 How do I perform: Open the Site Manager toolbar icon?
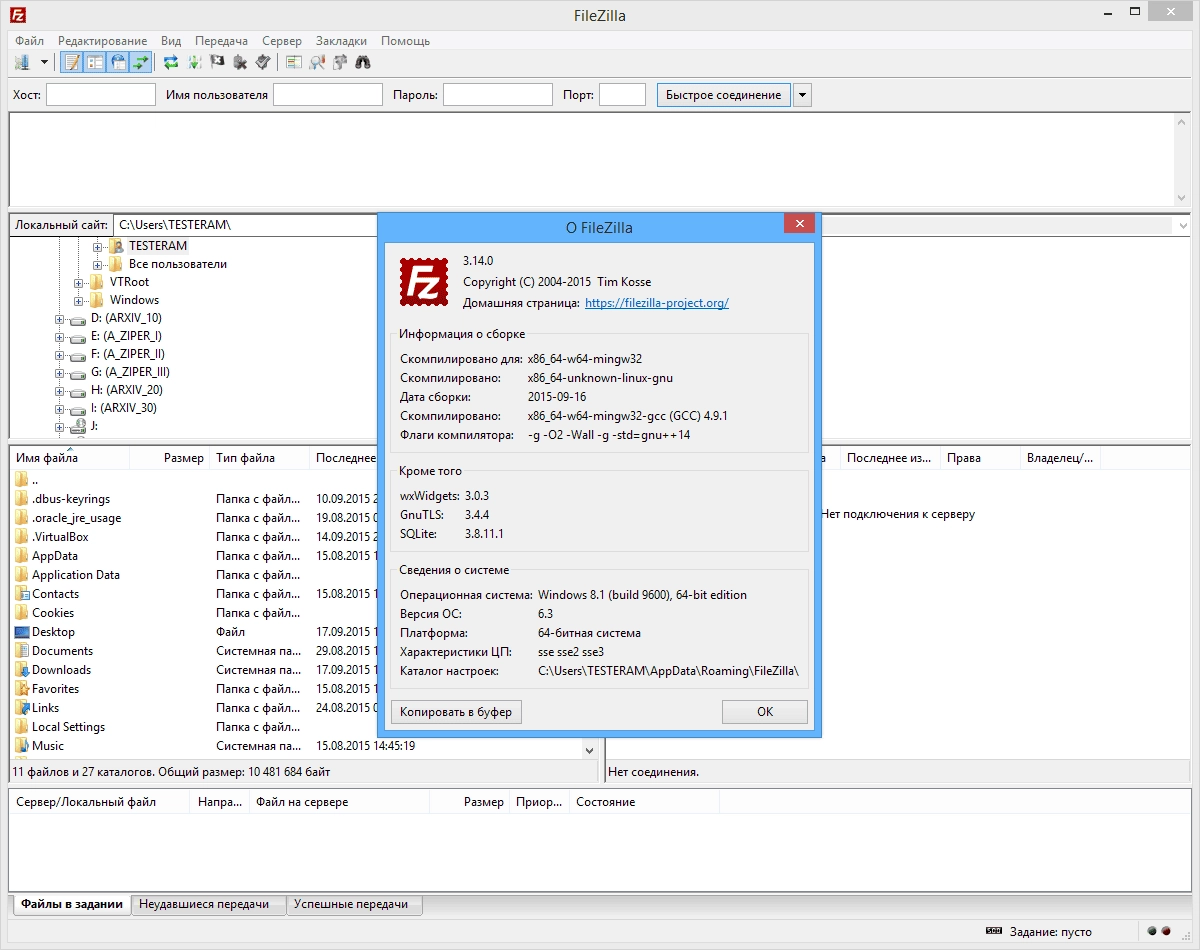23,62
